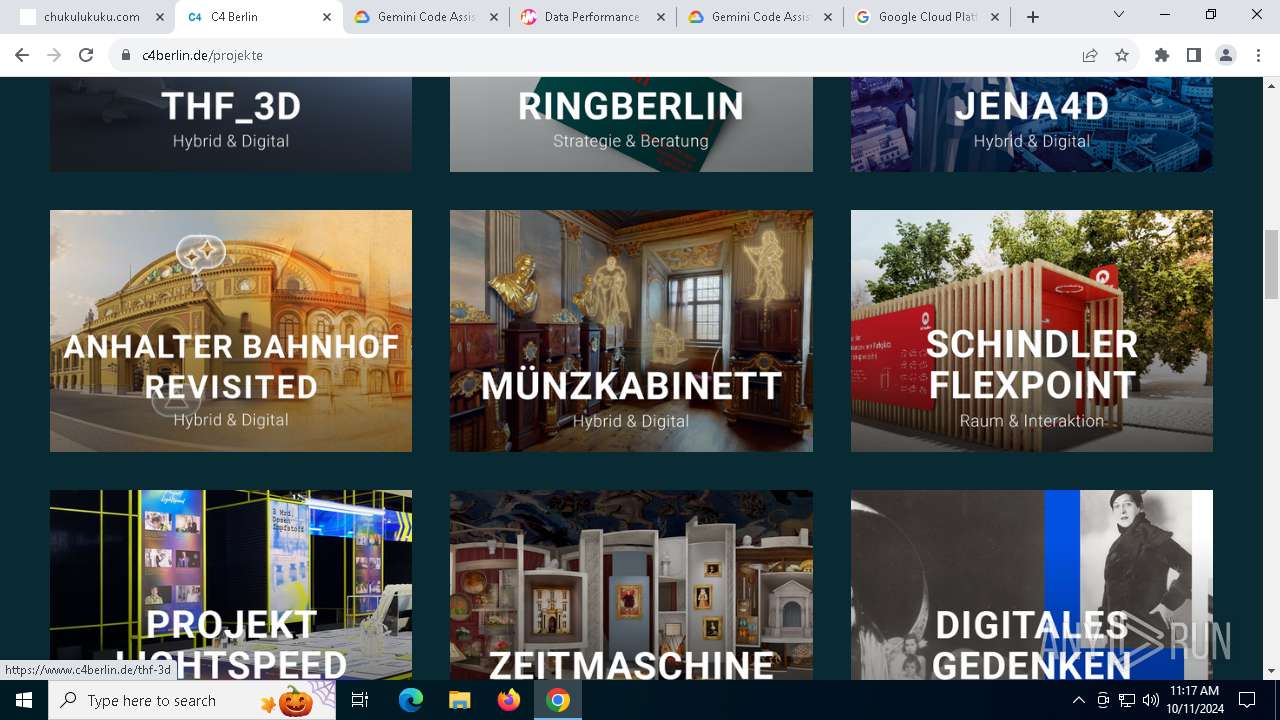Switch to the Google Cloud Platform tab
The image size is (1280, 720).
click(926, 17)
